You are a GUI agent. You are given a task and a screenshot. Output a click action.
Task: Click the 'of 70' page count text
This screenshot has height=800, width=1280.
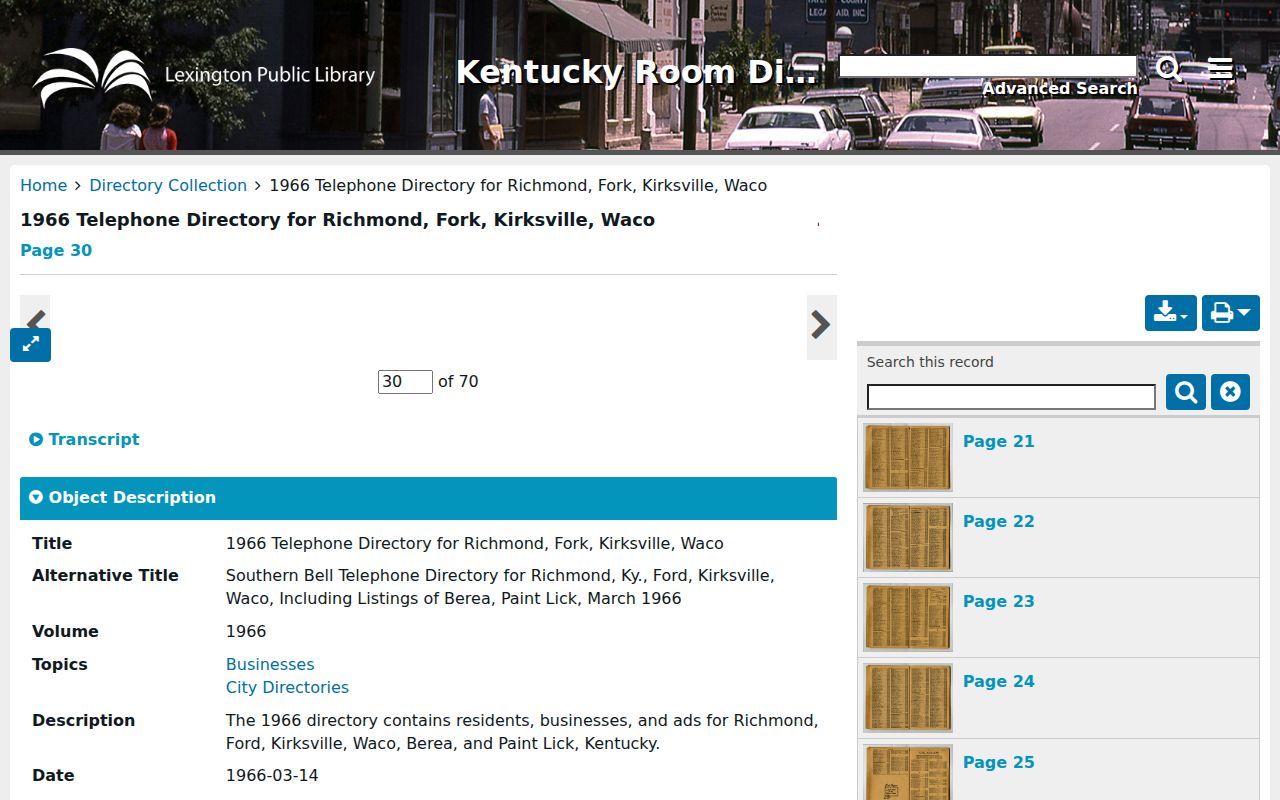pyautogui.click(x=458, y=381)
